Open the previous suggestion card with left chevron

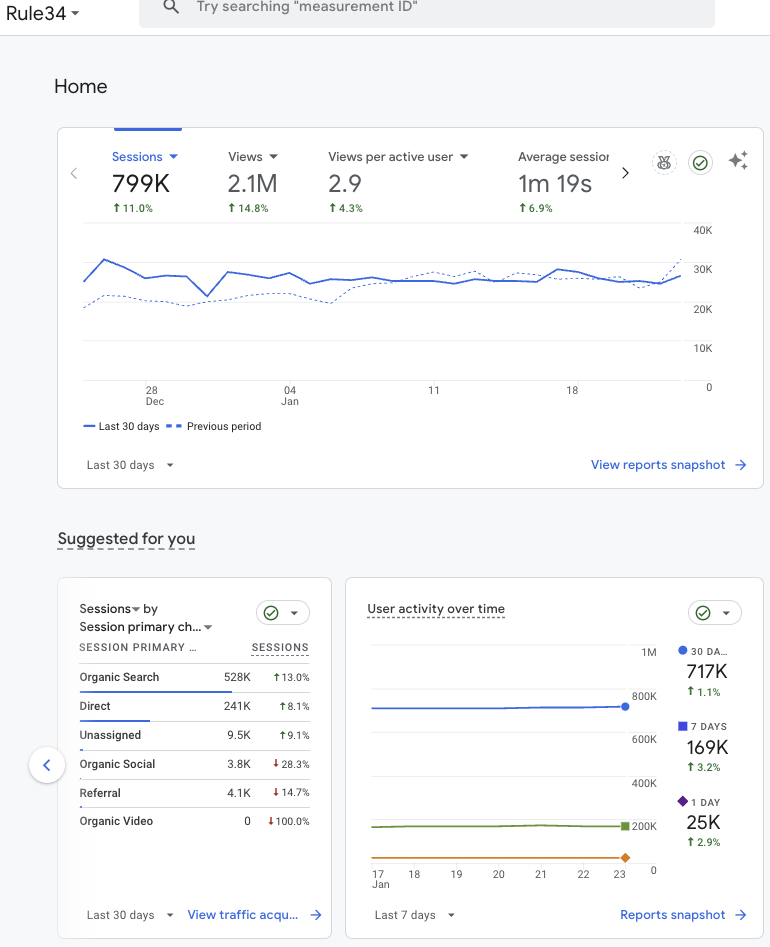[x=47, y=765]
